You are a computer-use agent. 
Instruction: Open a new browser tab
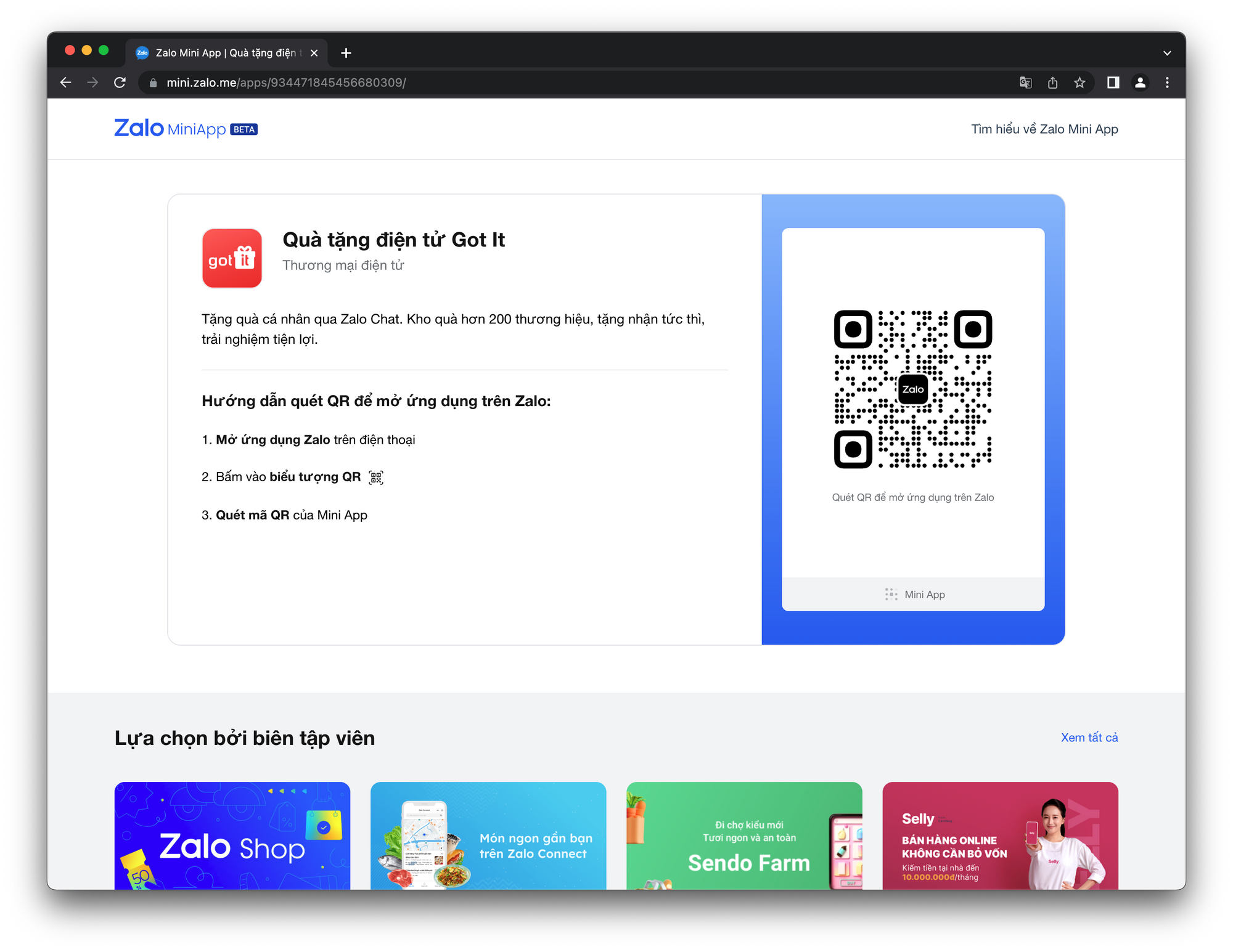tap(346, 53)
